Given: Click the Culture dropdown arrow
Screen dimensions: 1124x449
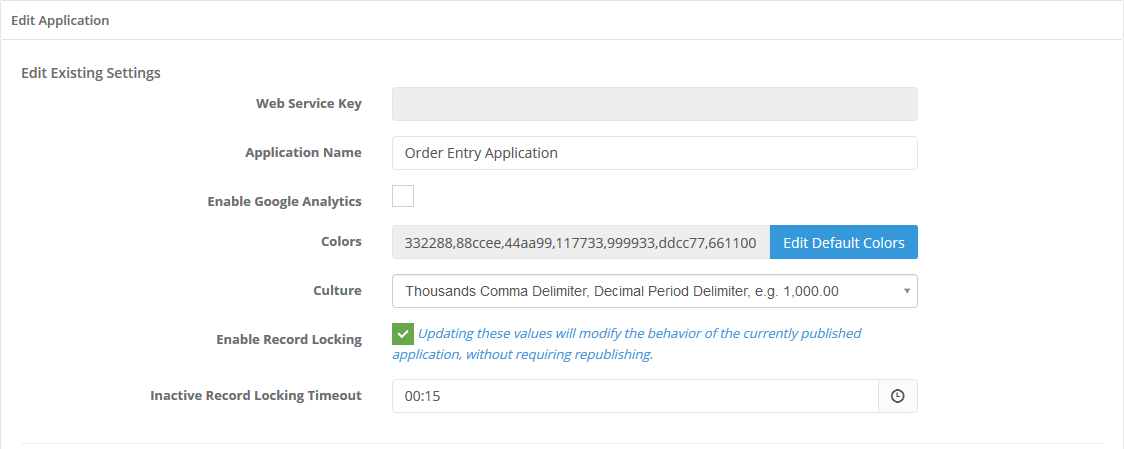Looking at the screenshot, I should click(906, 291).
